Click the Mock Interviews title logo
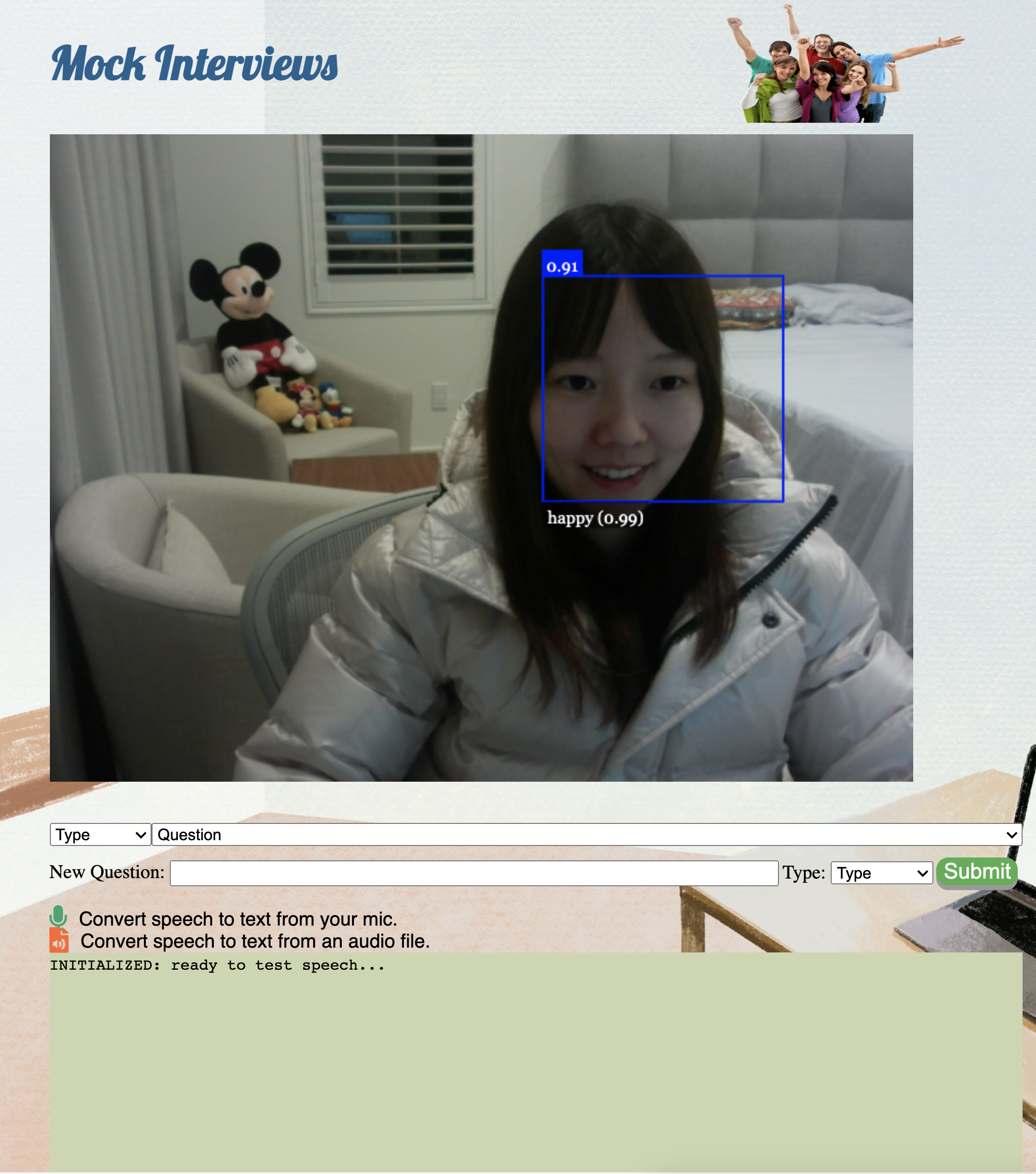The image size is (1036, 1174). coord(195,64)
